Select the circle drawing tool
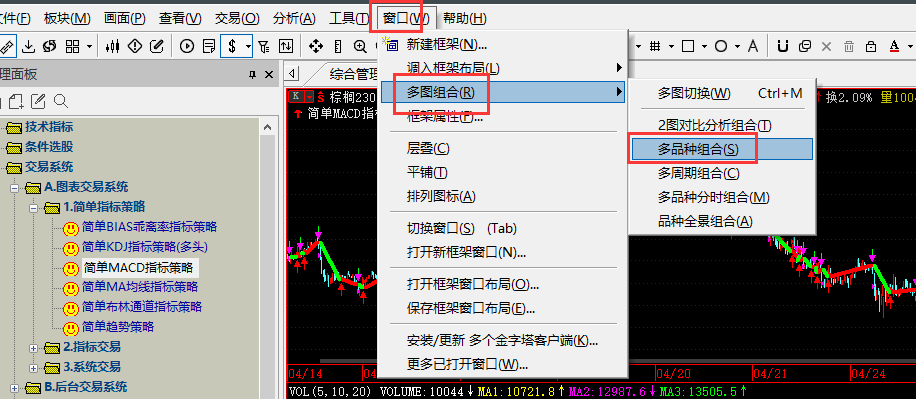This screenshot has height=399, width=916. point(721,46)
